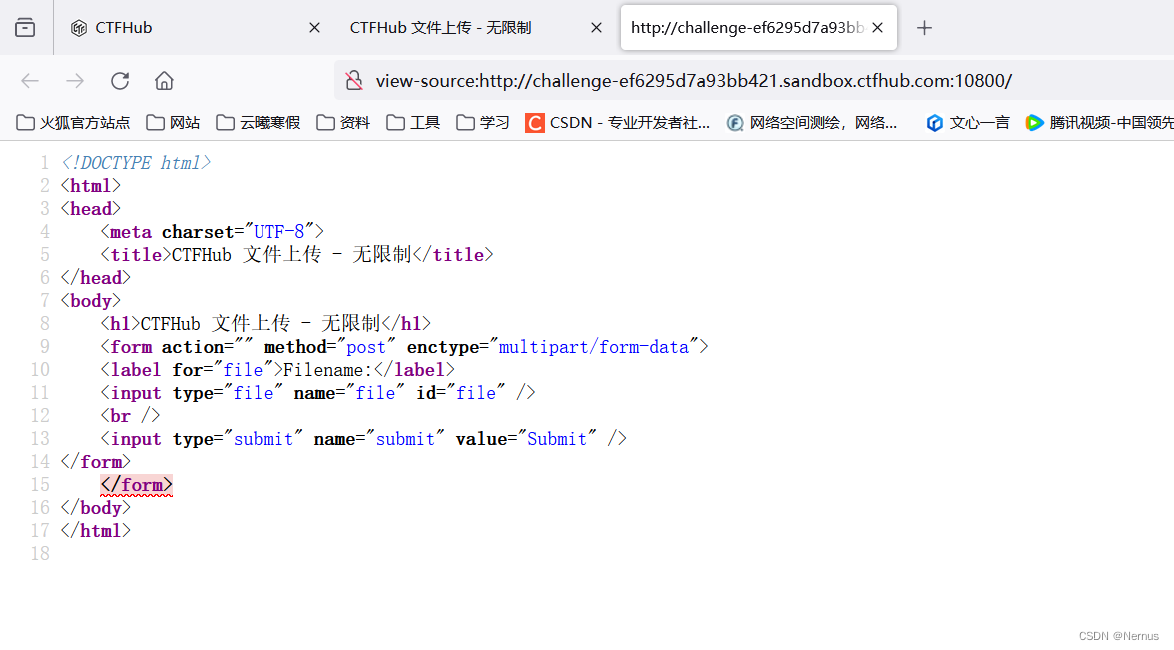Close the view-source challenge tab
1174x650 pixels.
[x=878, y=28]
